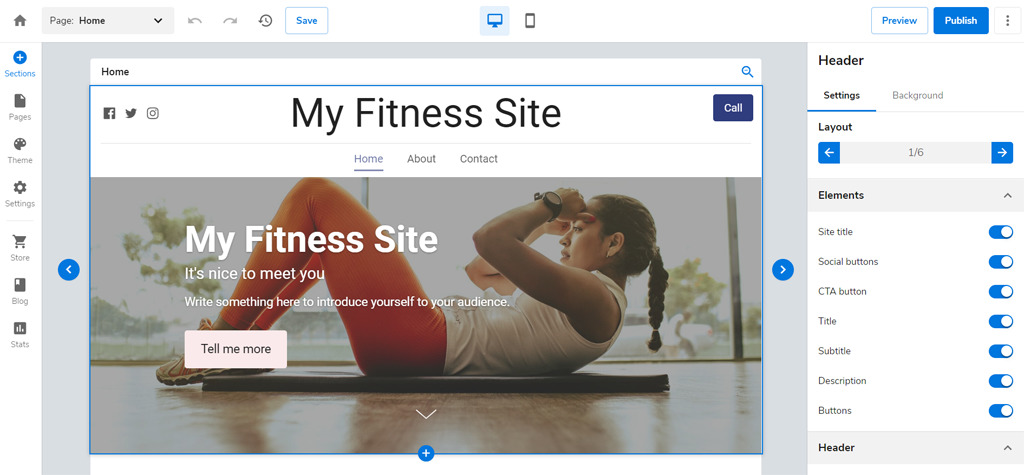Turn off the Subtitle toggle

pyautogui.click(x=1000, y=351)
